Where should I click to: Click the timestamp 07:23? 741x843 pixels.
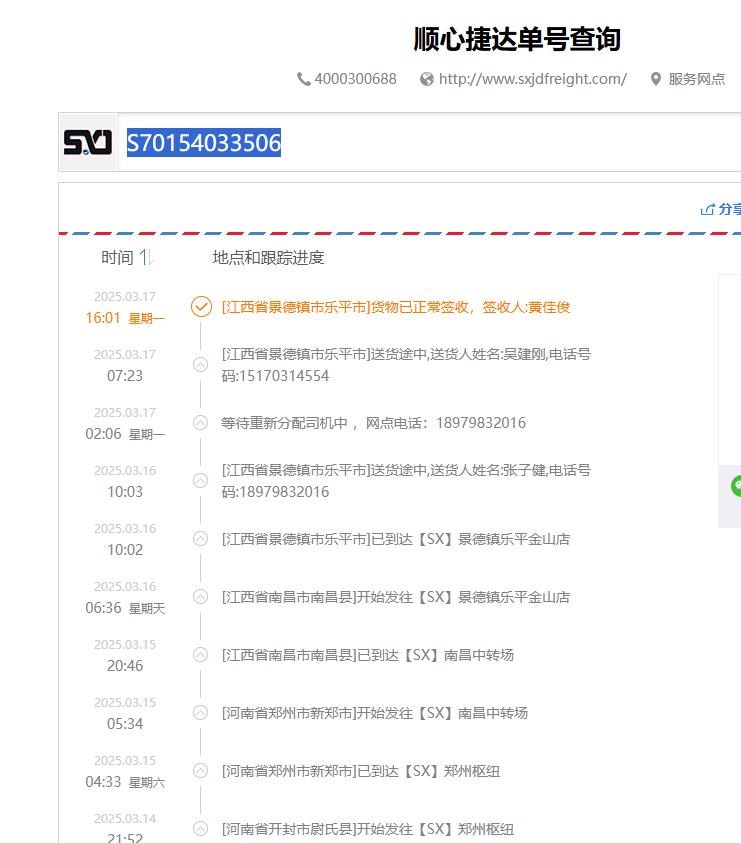(x=125, y=376)
